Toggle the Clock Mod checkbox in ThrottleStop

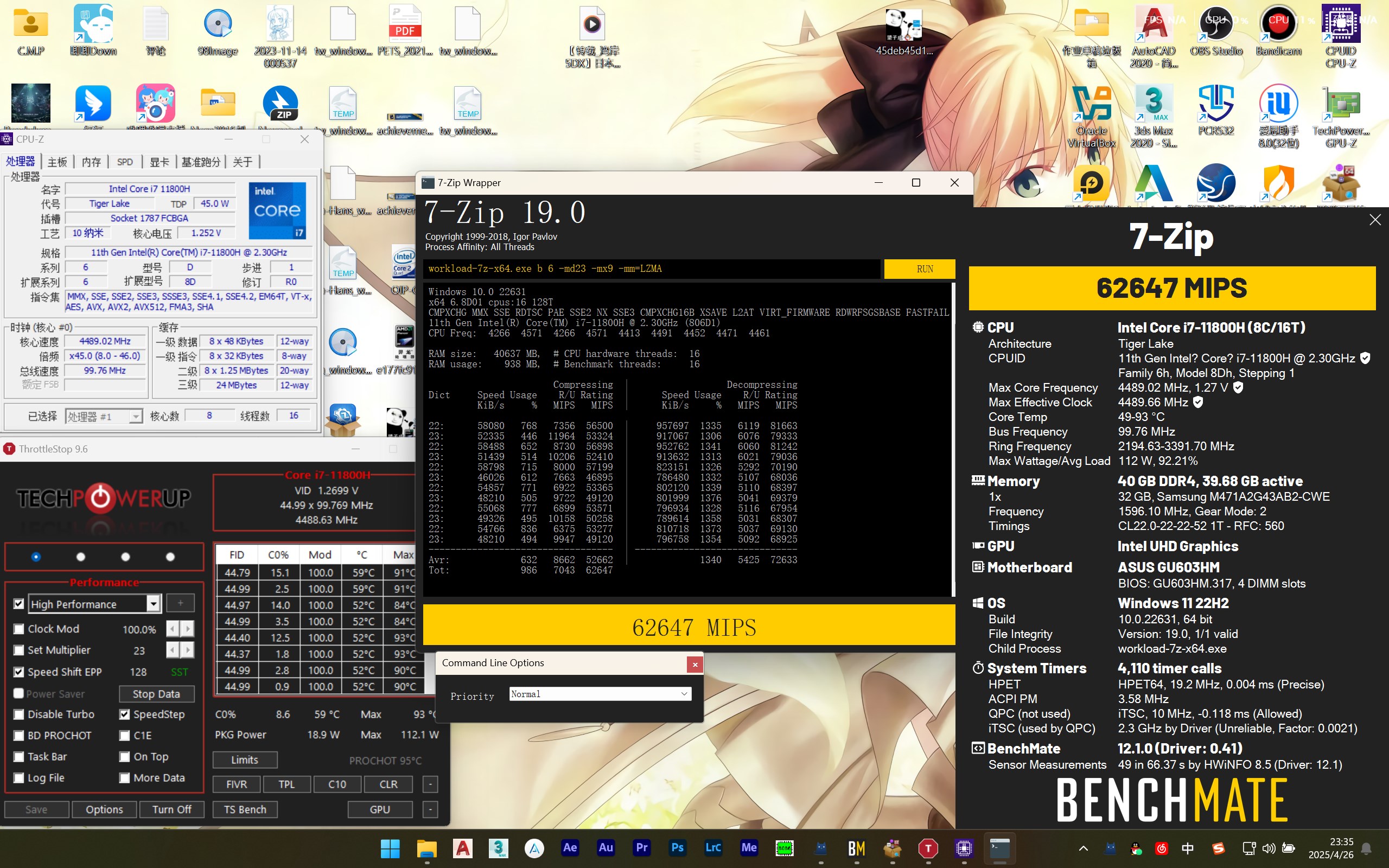18,629
